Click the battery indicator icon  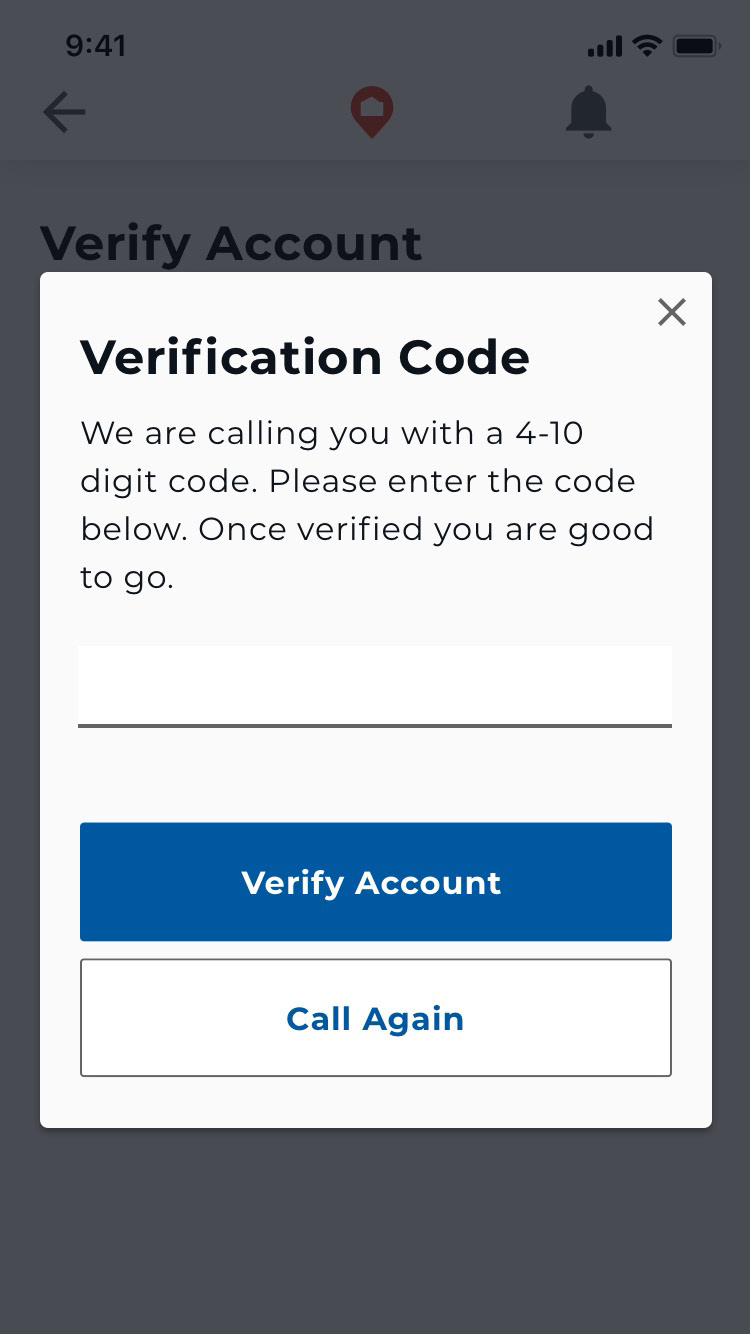point(696,46)
